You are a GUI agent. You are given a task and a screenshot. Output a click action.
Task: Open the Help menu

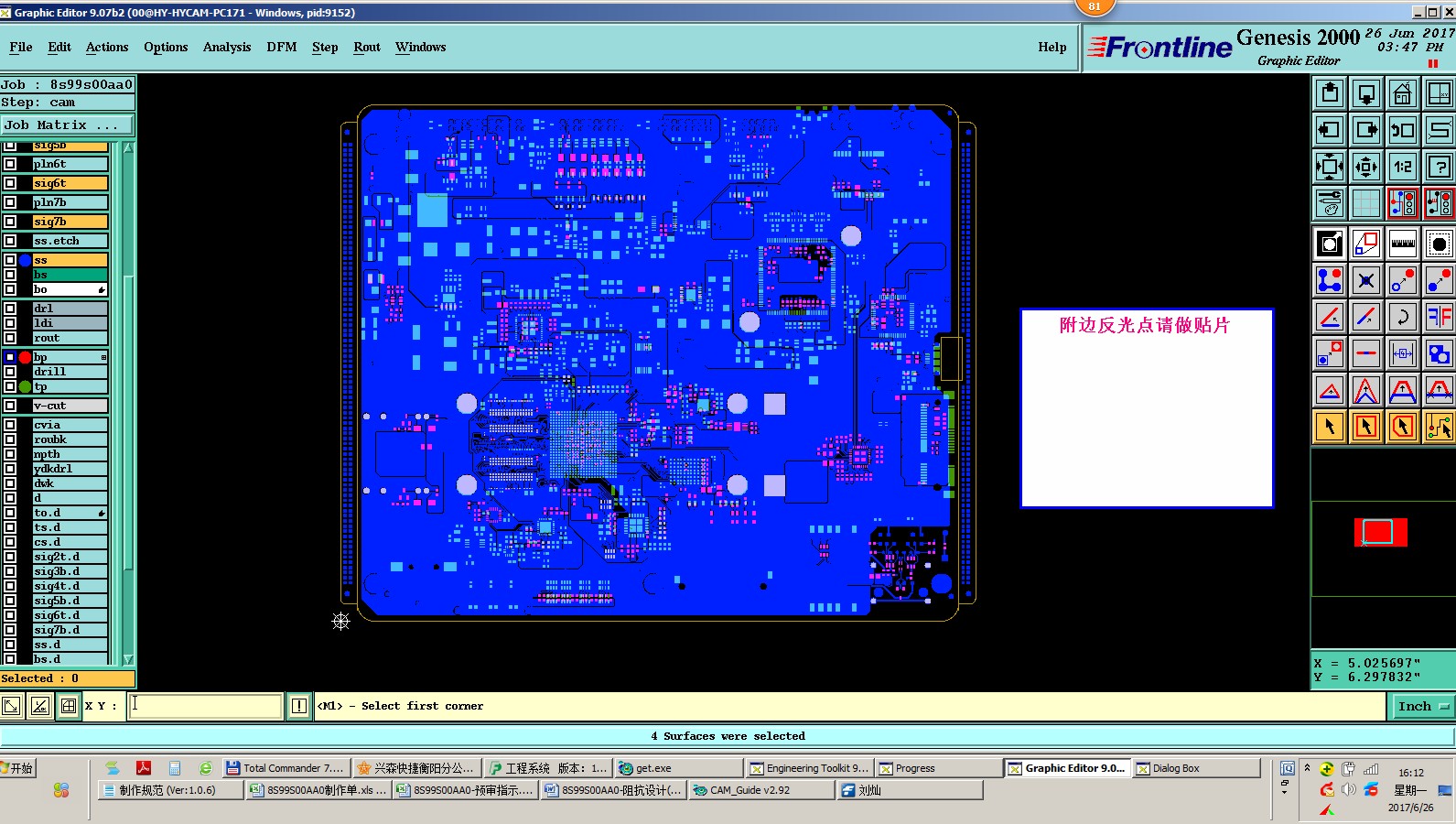(1052, 48)
